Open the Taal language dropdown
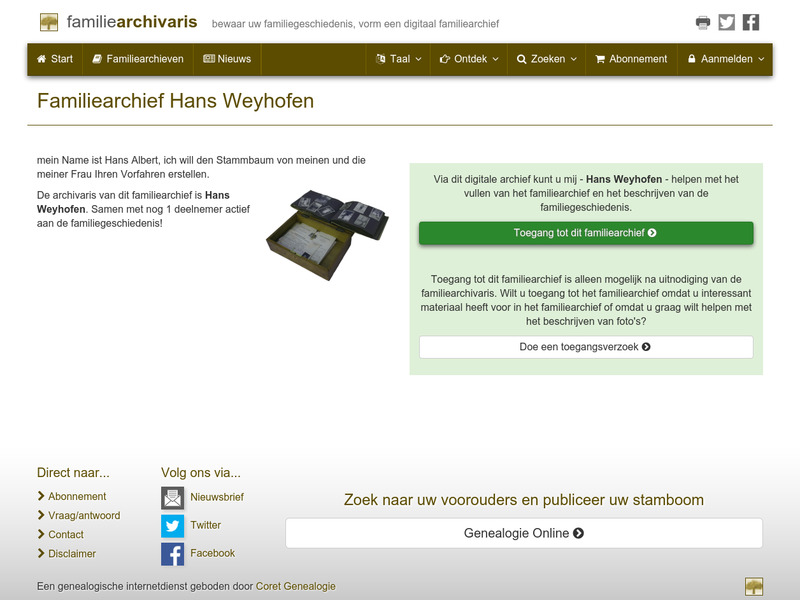This screenshot has height=600, width=800. point(396,59)
